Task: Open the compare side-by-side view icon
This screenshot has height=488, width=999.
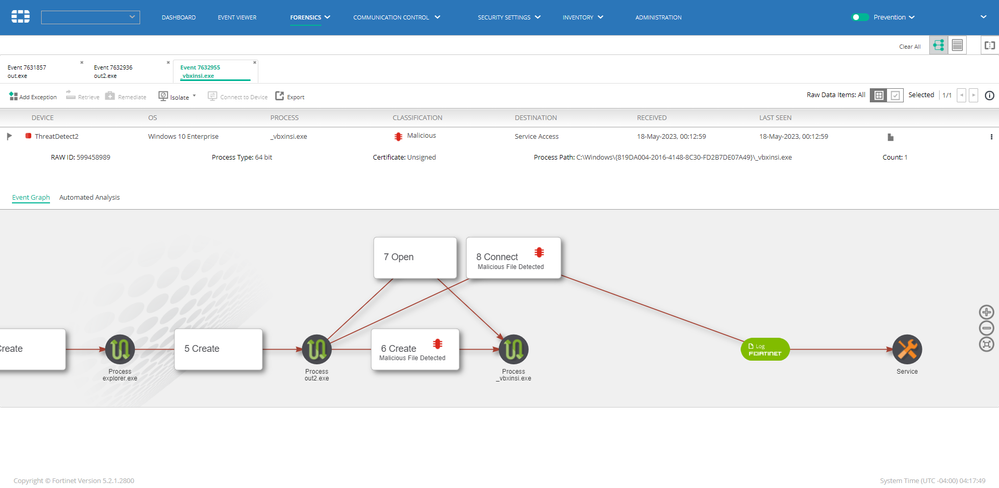Action: point(989,45)
